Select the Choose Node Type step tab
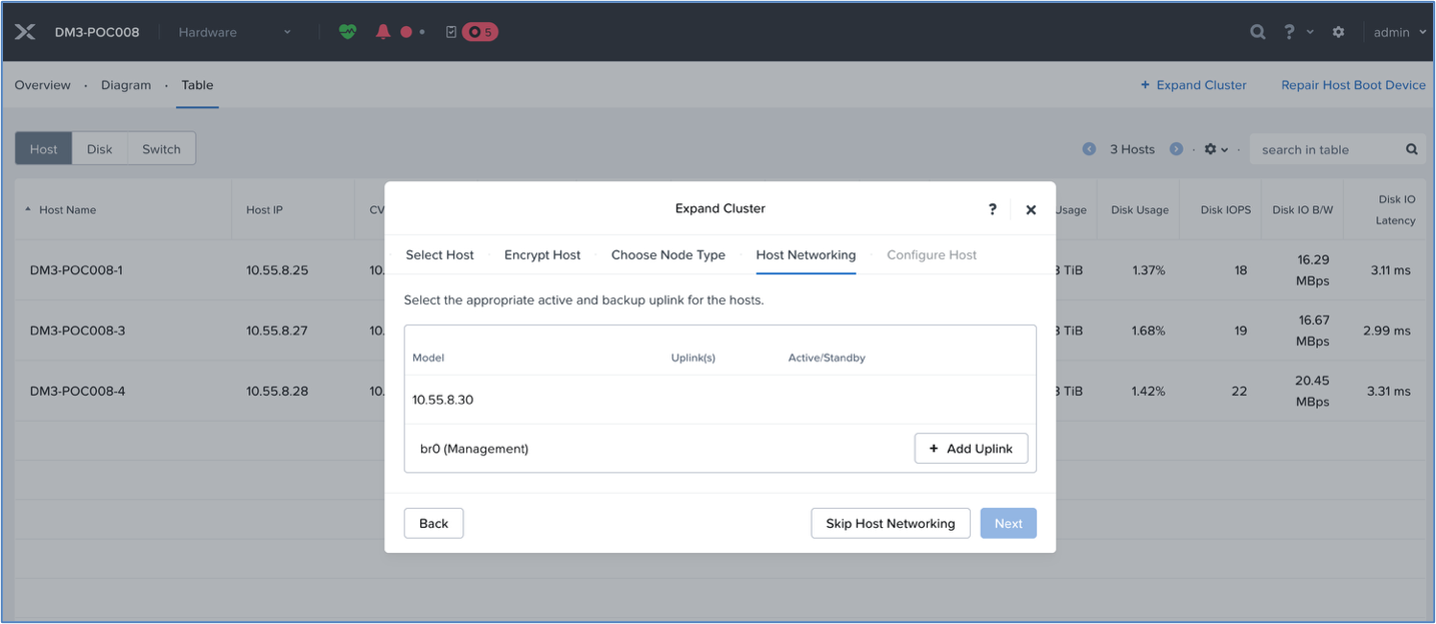 pyautogui.click(x=668, y=255)
